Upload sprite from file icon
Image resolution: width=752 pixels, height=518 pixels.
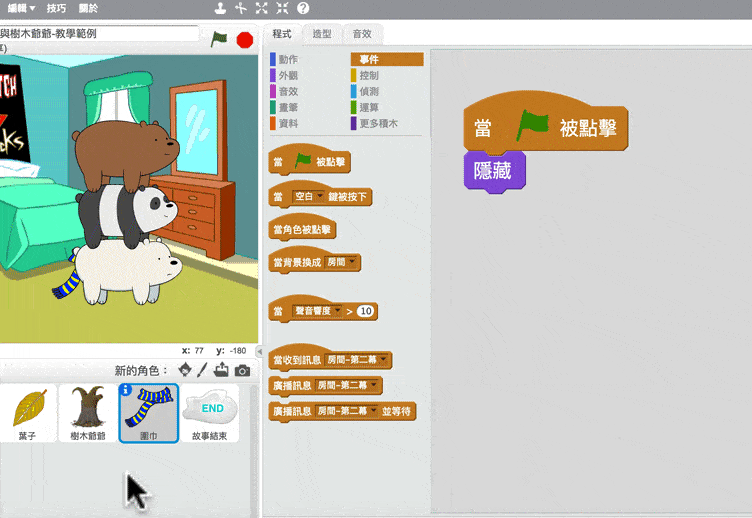[221, 370]
